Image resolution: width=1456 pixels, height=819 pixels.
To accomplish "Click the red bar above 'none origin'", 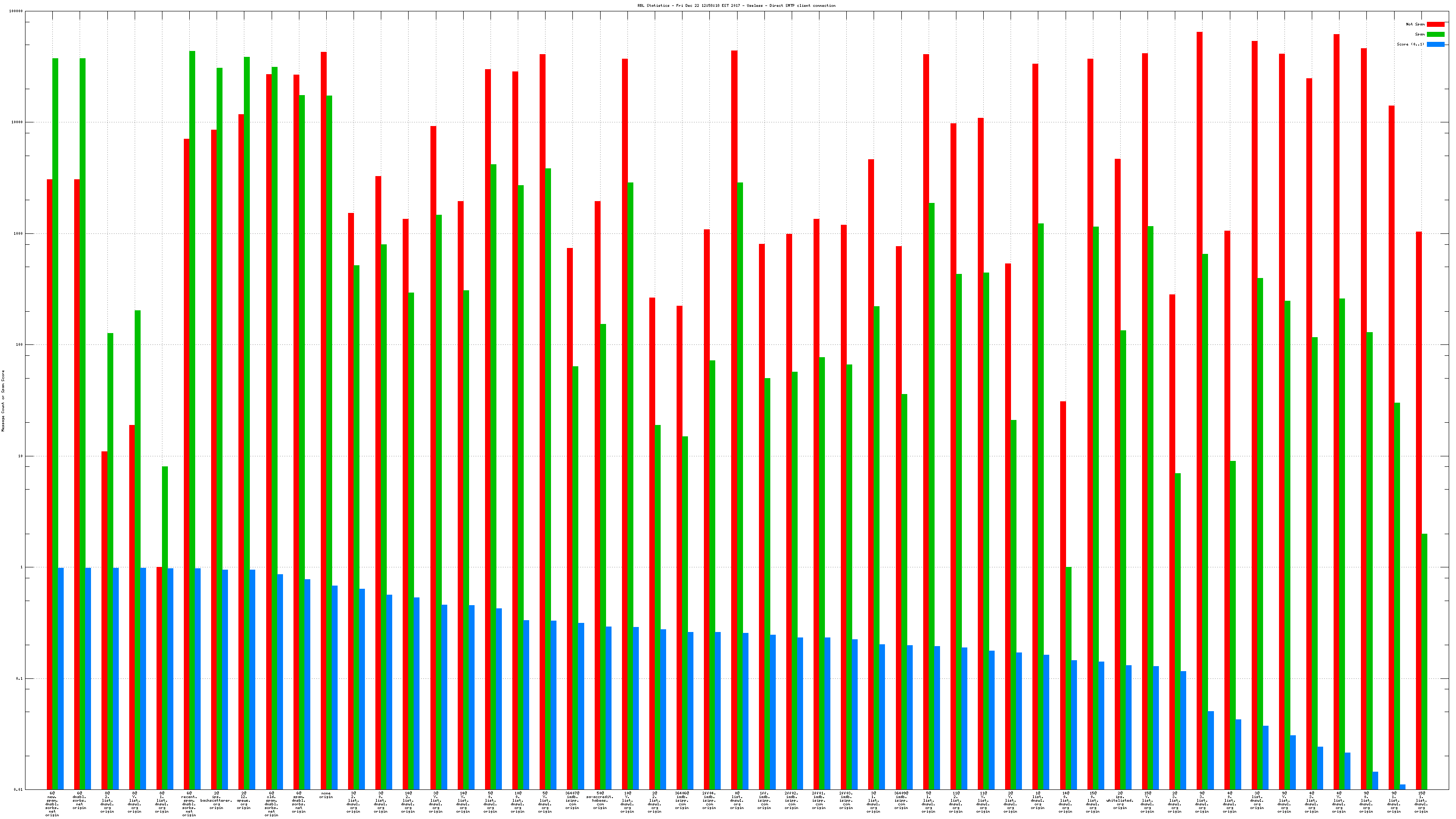I will click(324, 396).
